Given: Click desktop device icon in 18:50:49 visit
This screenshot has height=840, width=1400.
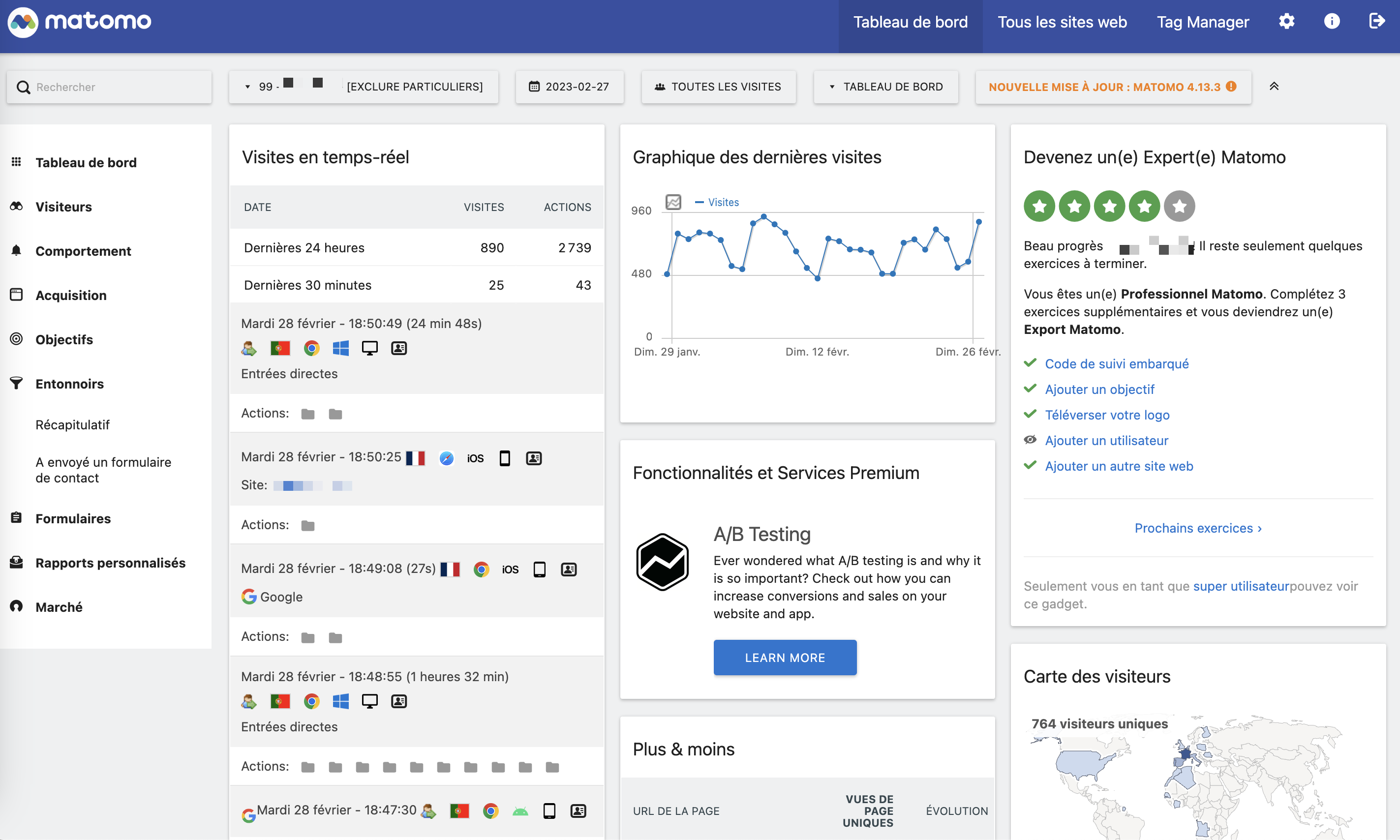Looking at the screenshot, I should 369,348.
